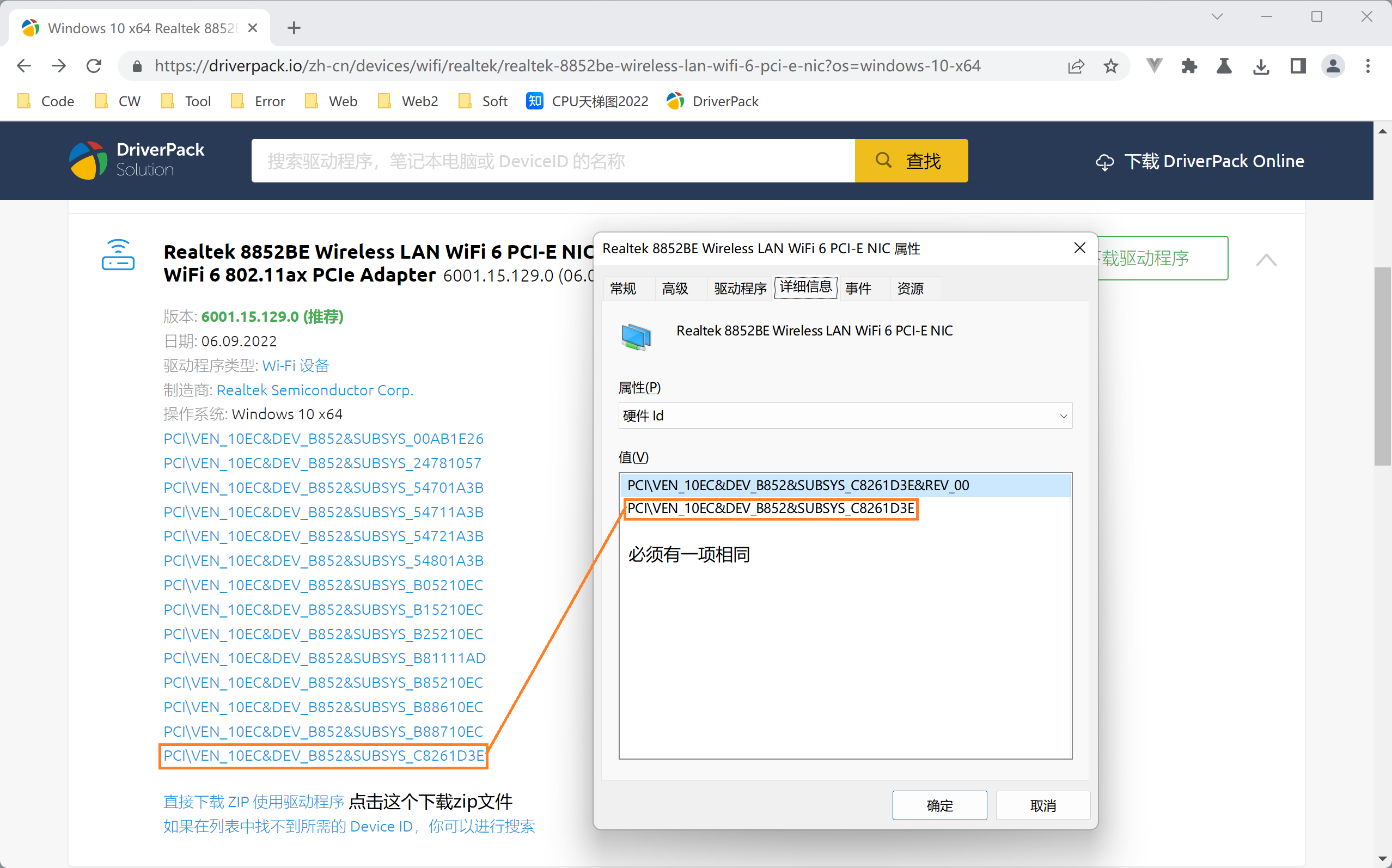The height and width of the screenshot is (868, 1392).
Task: Open the Vue devtools extension icon
Action: pos(1155,66)
